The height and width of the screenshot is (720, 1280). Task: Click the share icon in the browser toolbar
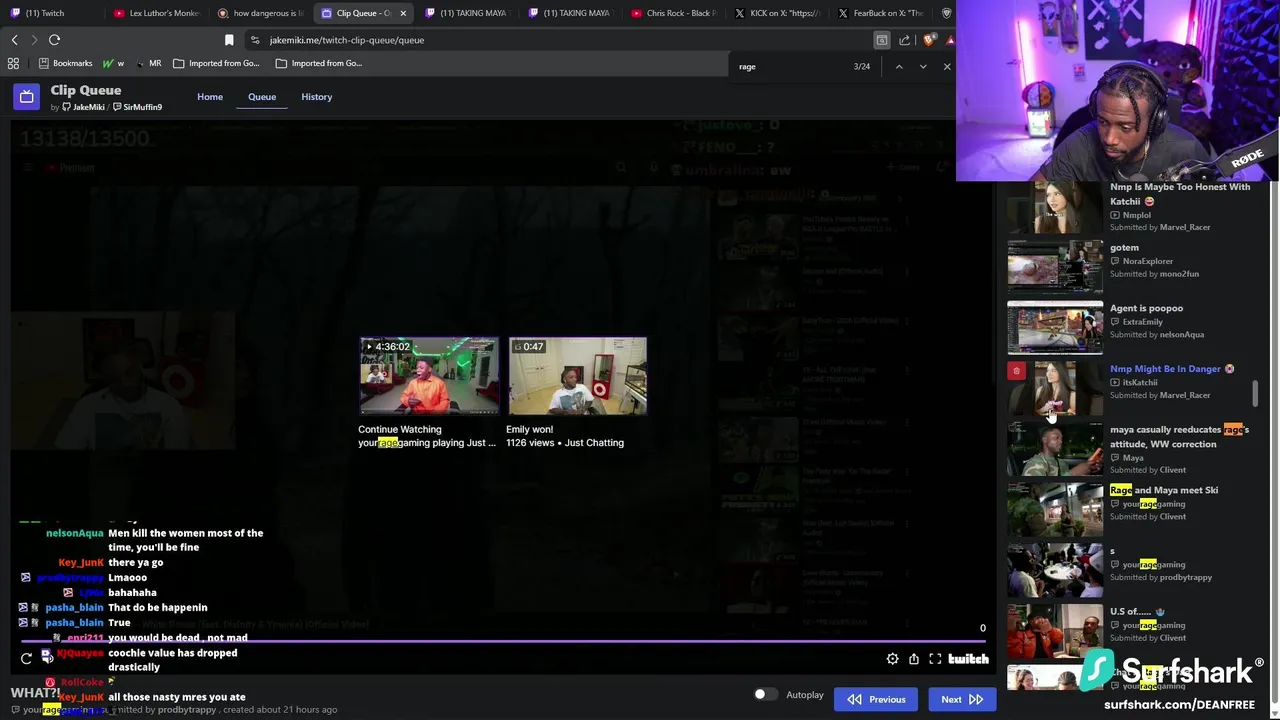click(x=905, y=40)
